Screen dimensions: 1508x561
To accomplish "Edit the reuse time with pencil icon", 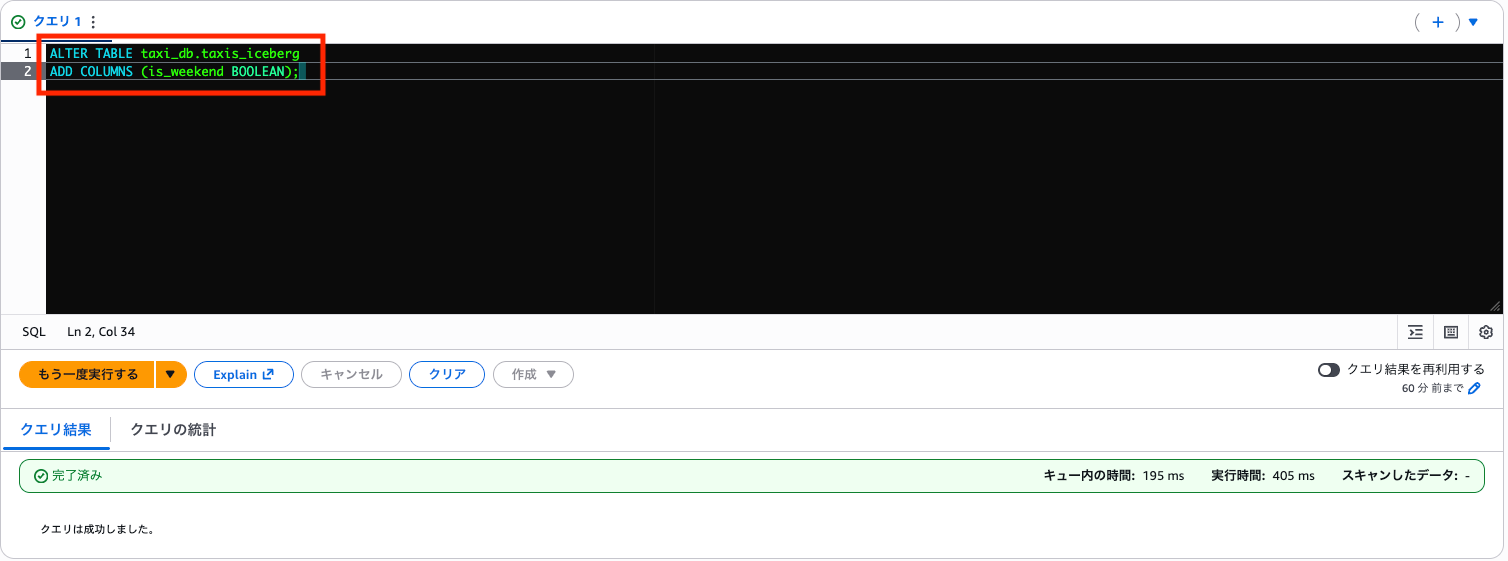I will [x=1474, y=388].
